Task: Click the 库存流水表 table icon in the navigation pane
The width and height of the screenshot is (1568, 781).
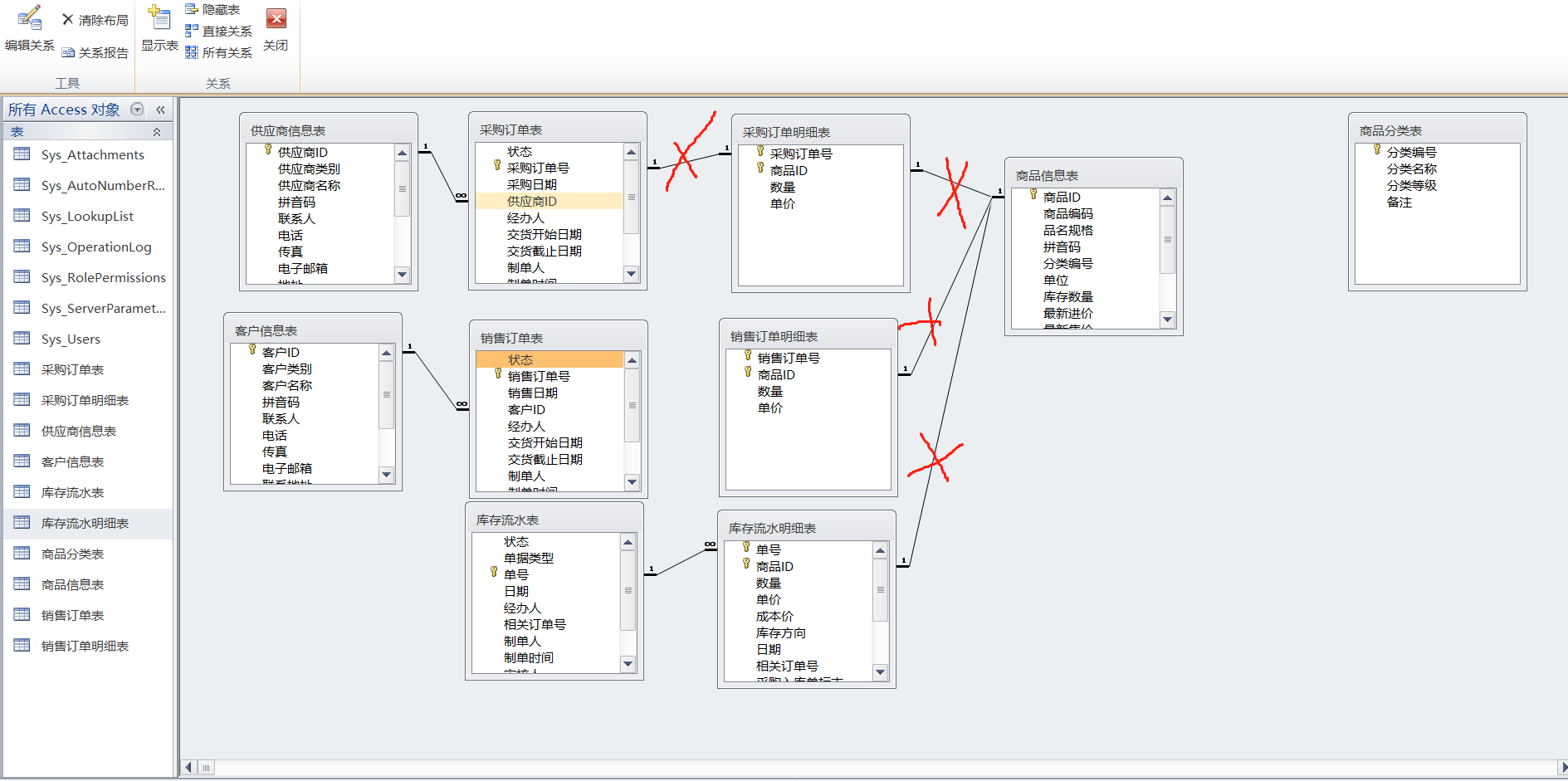Action: tap(22, 492)
